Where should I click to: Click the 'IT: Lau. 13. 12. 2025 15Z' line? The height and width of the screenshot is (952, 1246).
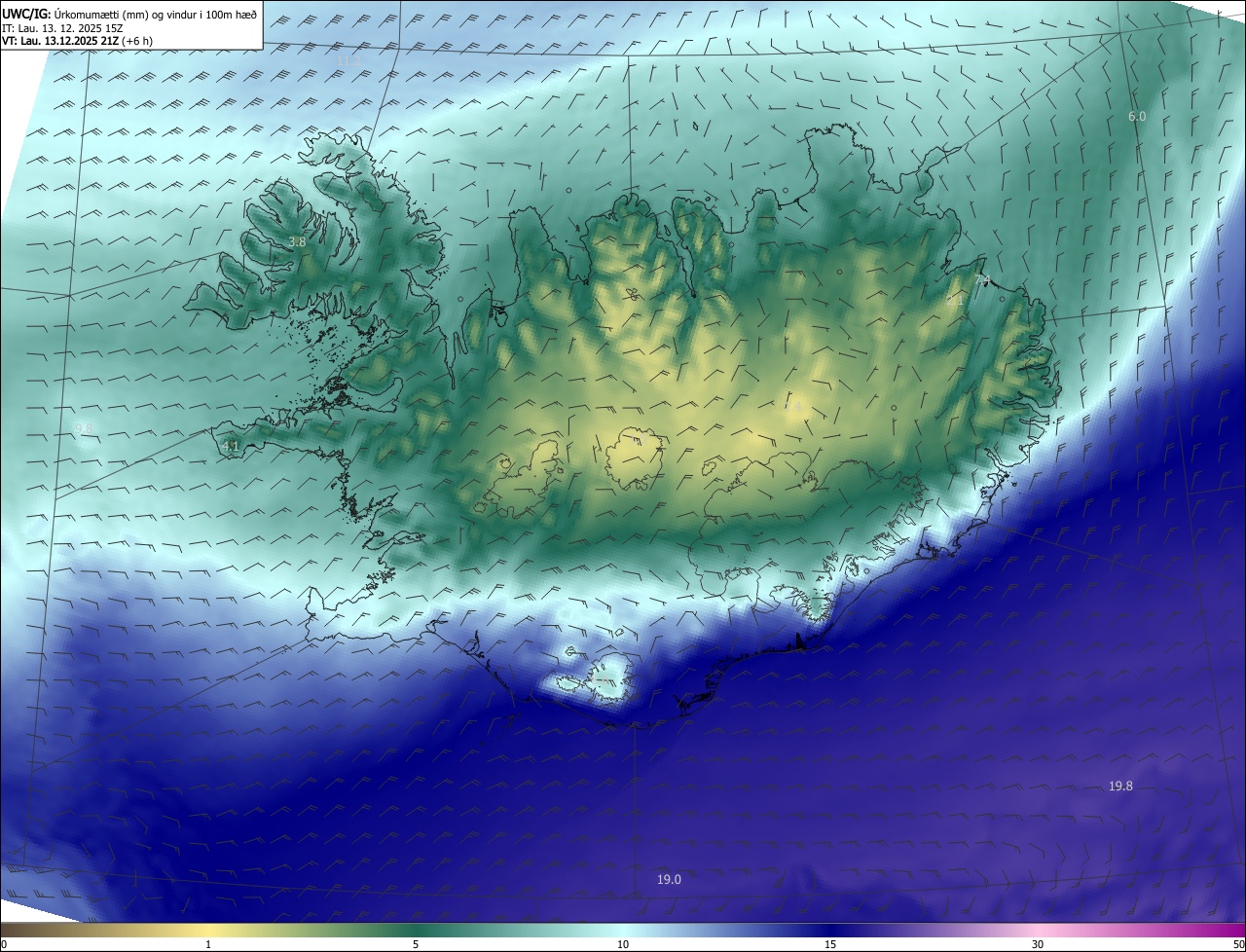pos(61,27)
